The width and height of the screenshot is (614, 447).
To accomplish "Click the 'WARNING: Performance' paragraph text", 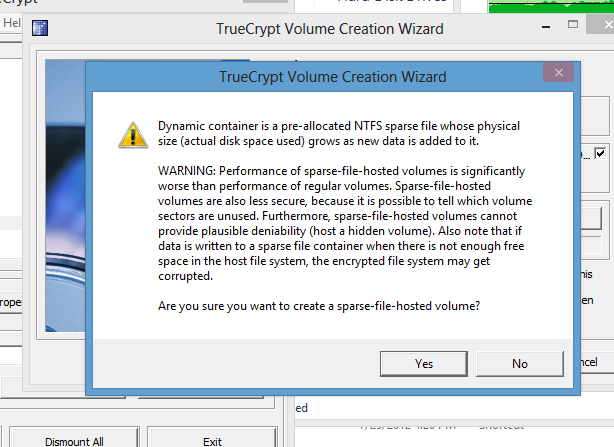I will 345,224.
